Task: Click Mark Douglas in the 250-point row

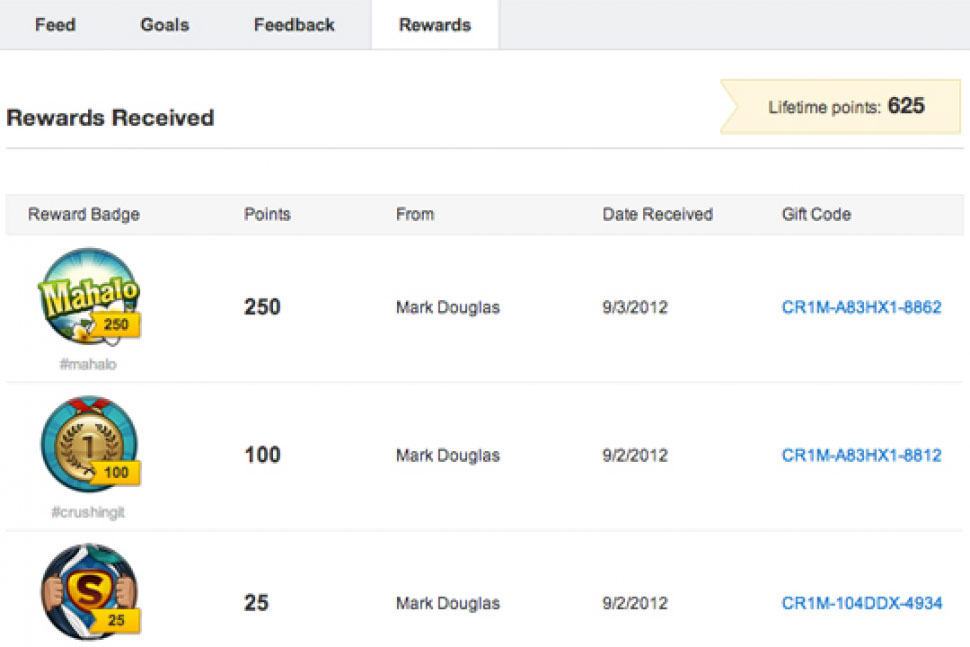Action: (x=448, y=307)
